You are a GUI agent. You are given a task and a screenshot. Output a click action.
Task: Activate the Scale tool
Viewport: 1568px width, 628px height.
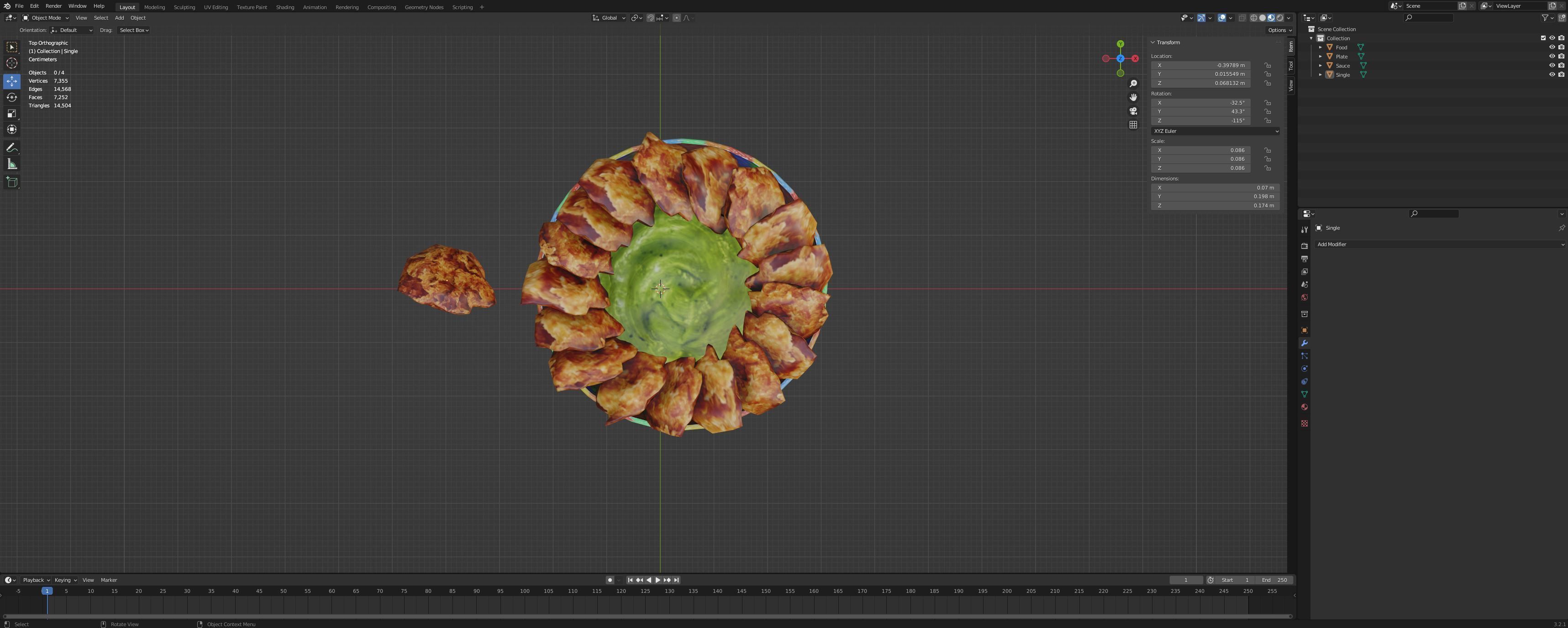pos(11,113)
